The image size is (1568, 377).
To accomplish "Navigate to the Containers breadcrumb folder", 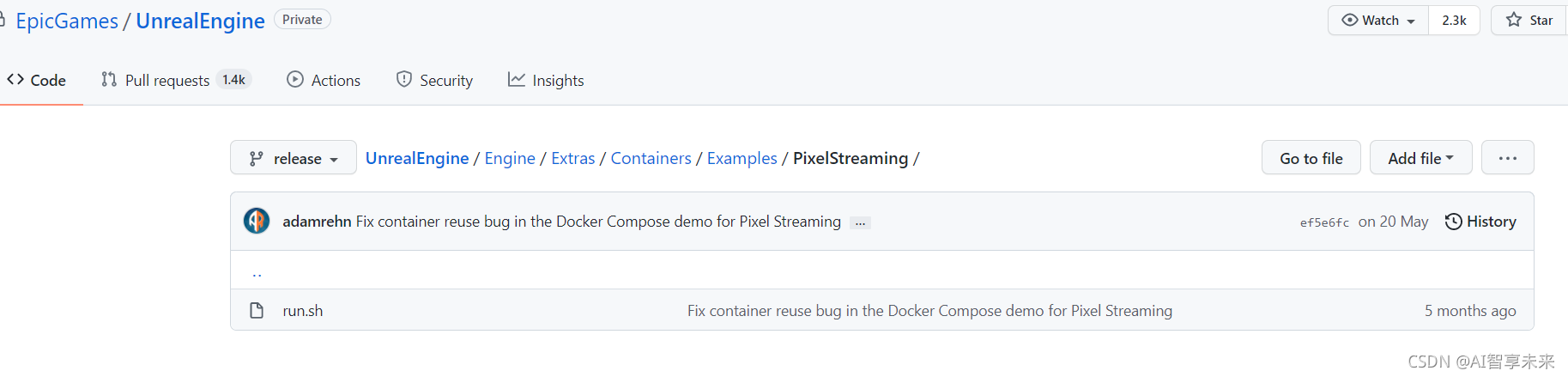I will point(651,158).
